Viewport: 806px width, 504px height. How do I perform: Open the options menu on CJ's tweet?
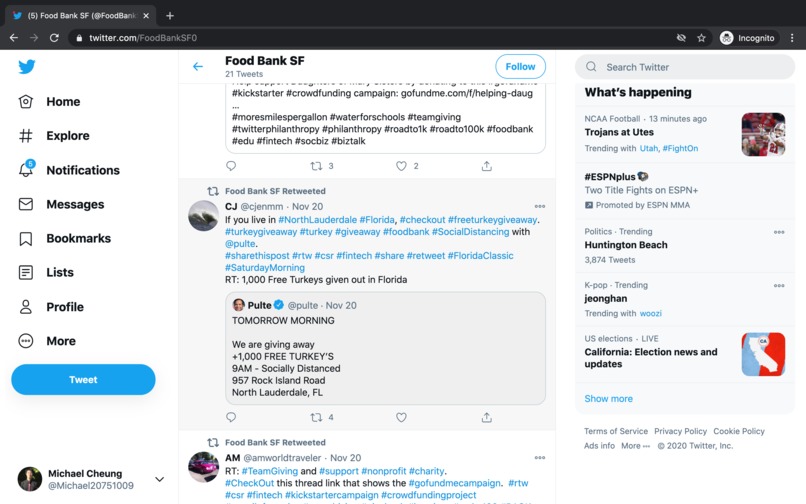click(540, 206)
